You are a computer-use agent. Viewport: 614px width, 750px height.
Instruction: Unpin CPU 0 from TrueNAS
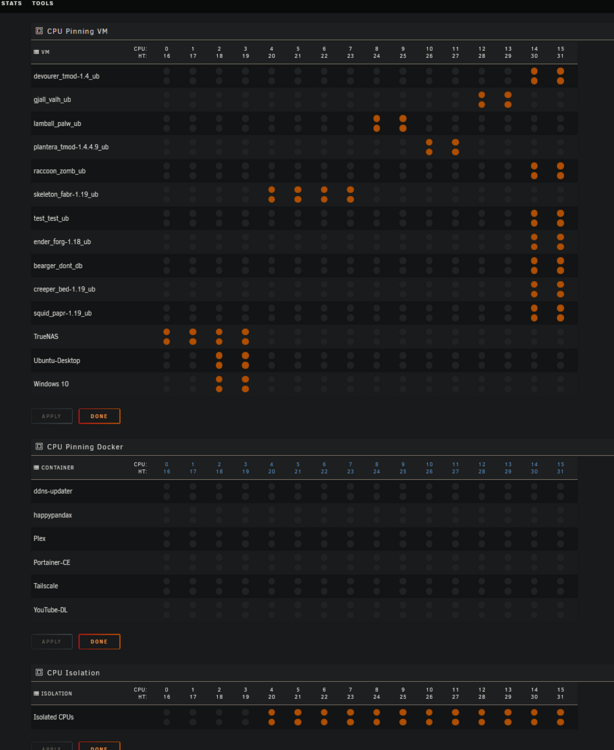click(x=166, y=331)
